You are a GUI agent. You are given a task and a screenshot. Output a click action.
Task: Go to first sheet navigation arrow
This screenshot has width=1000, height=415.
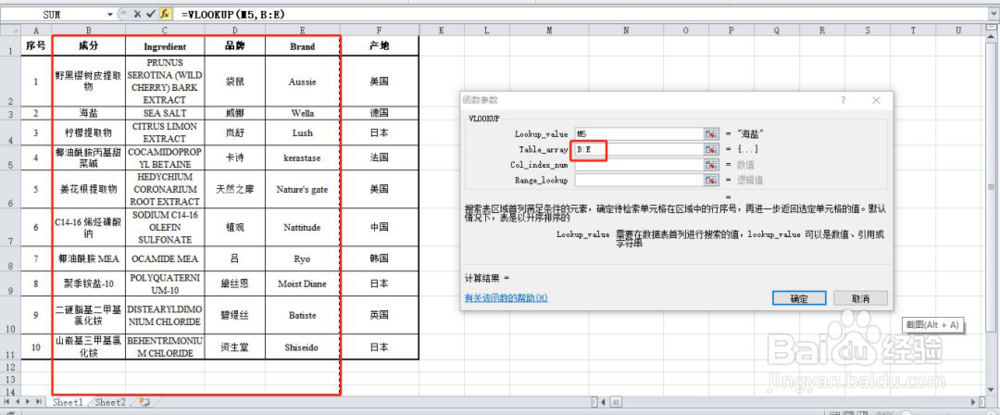pos(7,402)
